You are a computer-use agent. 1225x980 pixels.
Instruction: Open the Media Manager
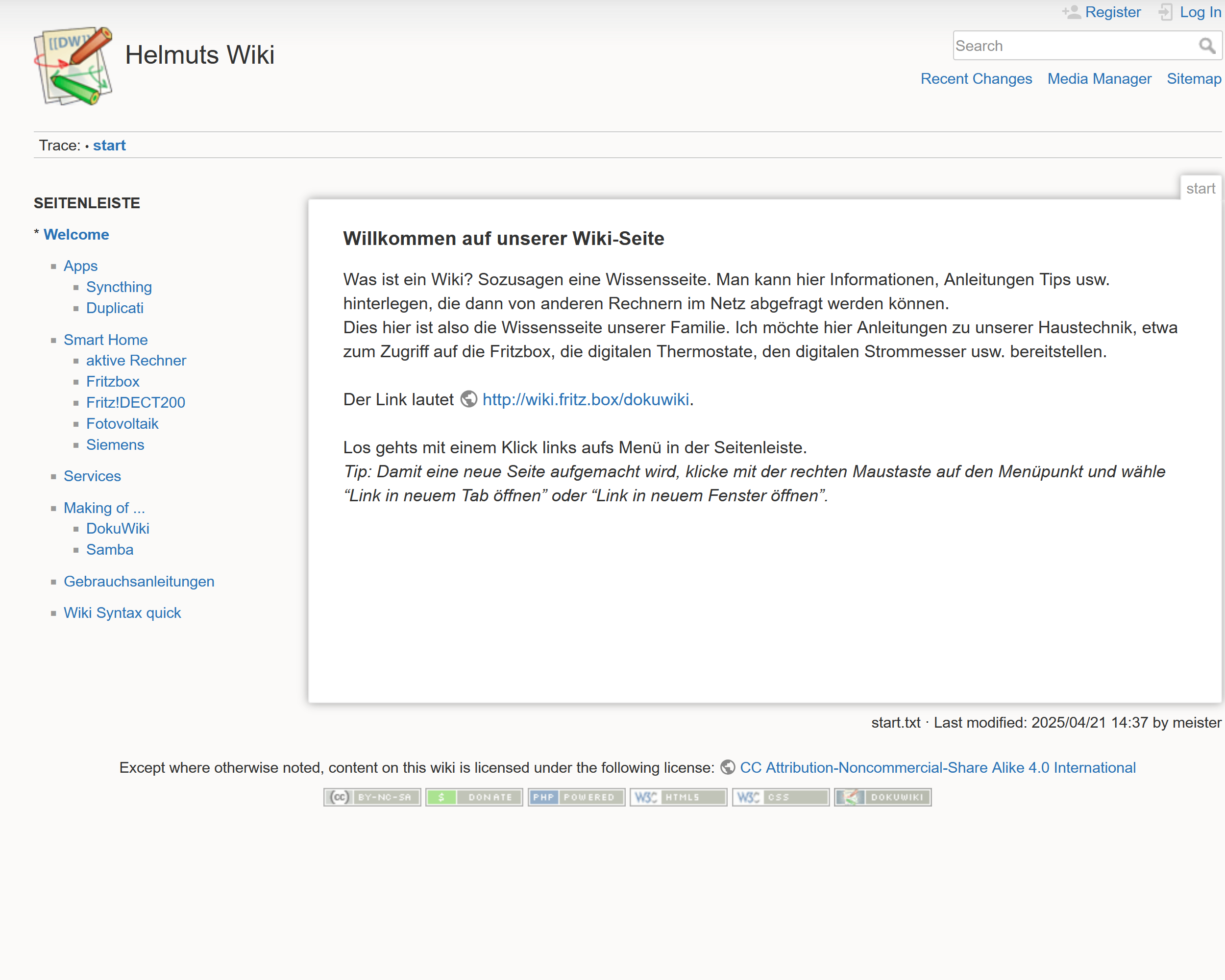coord(1099,79)
